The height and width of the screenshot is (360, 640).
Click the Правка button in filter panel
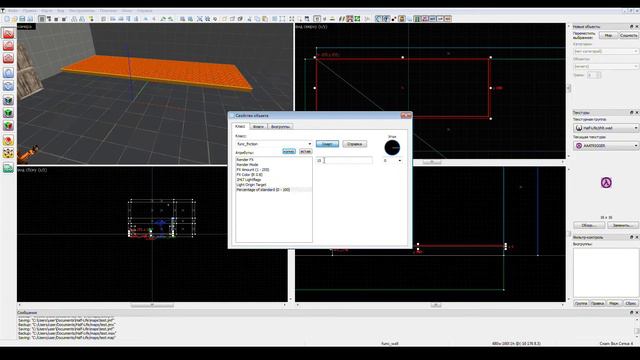(597, 303)
